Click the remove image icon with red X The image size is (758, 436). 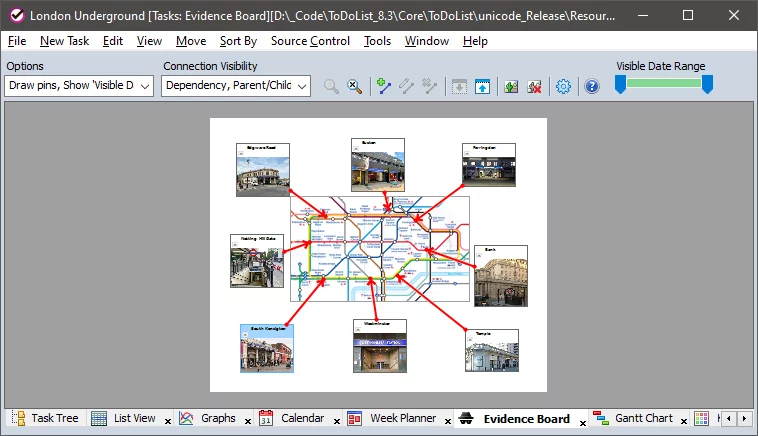(534, 87)
